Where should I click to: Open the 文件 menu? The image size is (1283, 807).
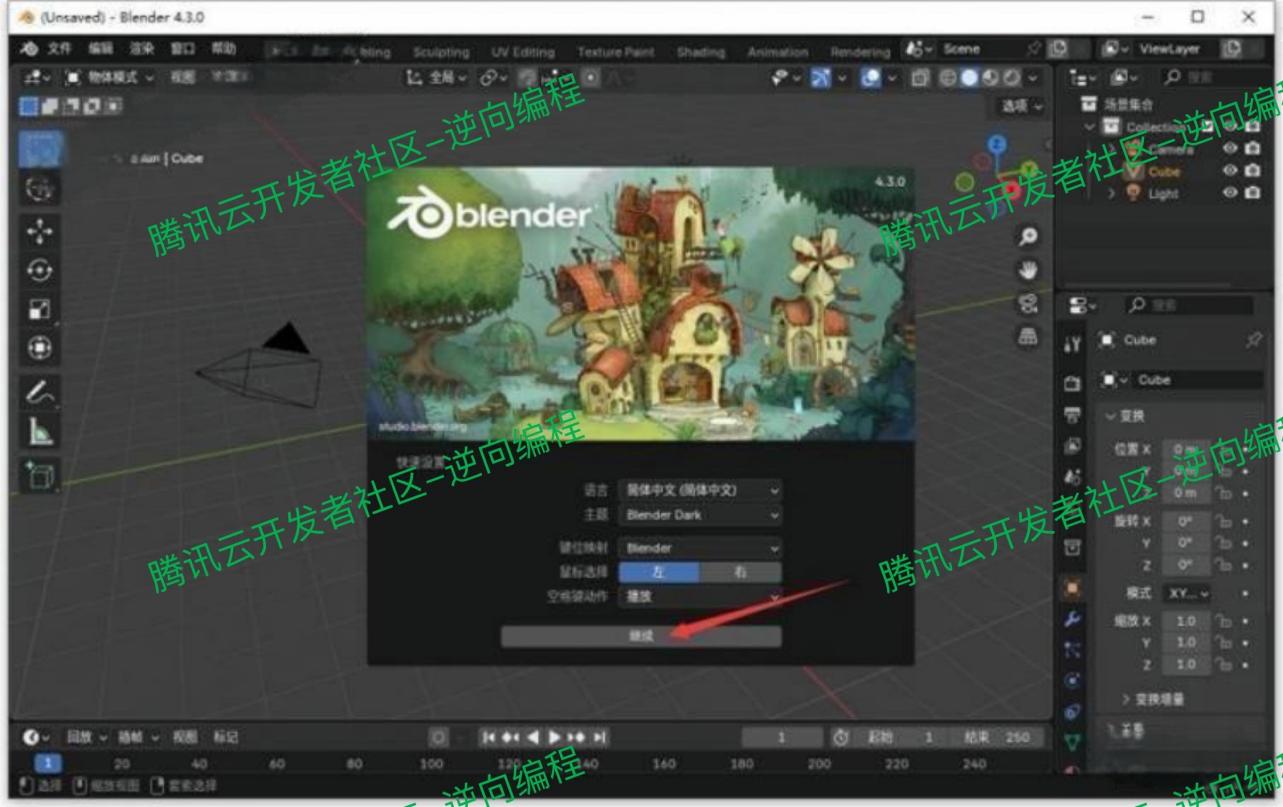[59, 50]
